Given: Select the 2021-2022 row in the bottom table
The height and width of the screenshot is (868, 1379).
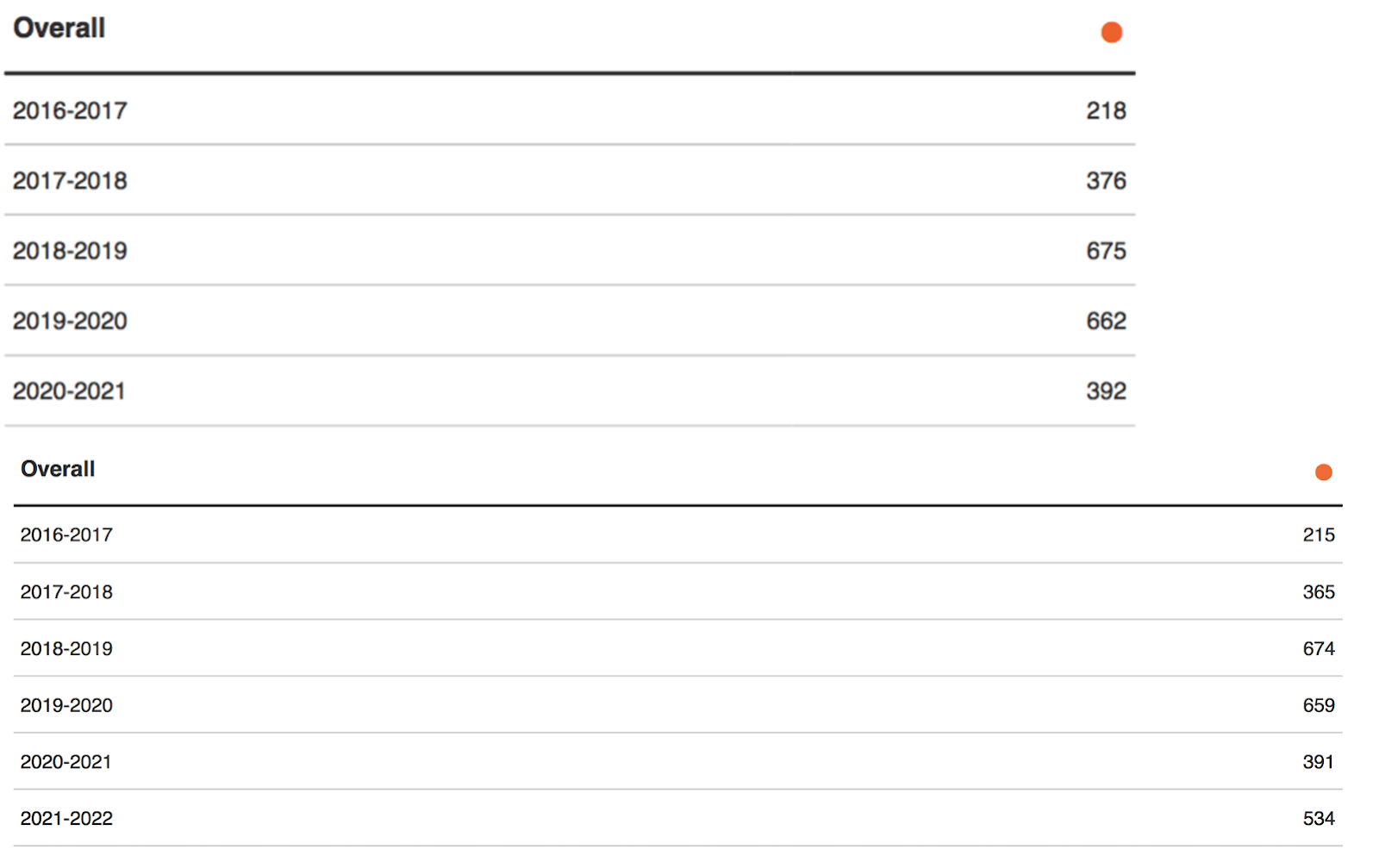Looking at the screenshot, I should coord(678,818).
